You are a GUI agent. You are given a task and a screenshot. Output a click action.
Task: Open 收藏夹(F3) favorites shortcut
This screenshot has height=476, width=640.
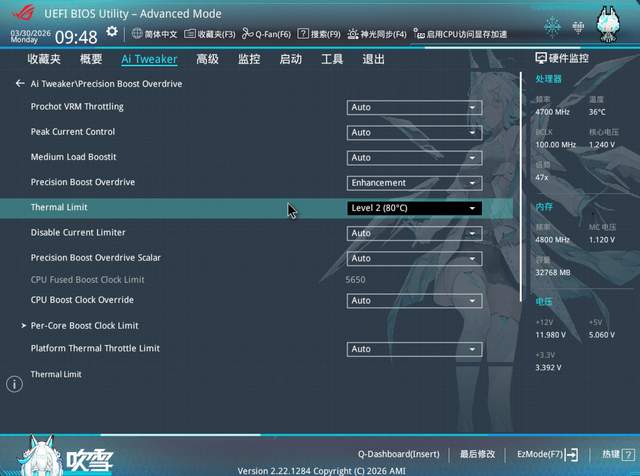point(210,34)
